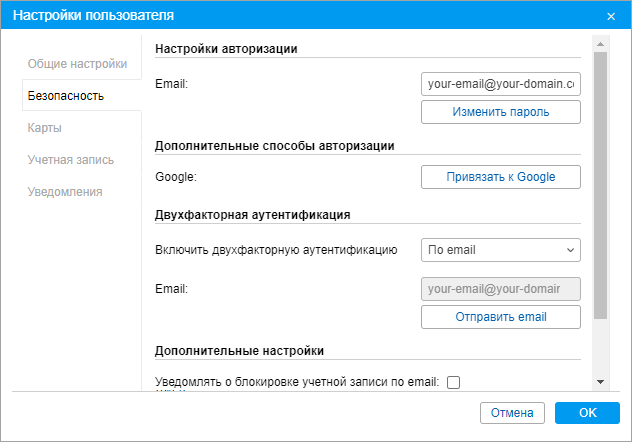Screen dimensions: 632x442
Task: Select the Безопасность tab
Action: [x=66, y=96]
